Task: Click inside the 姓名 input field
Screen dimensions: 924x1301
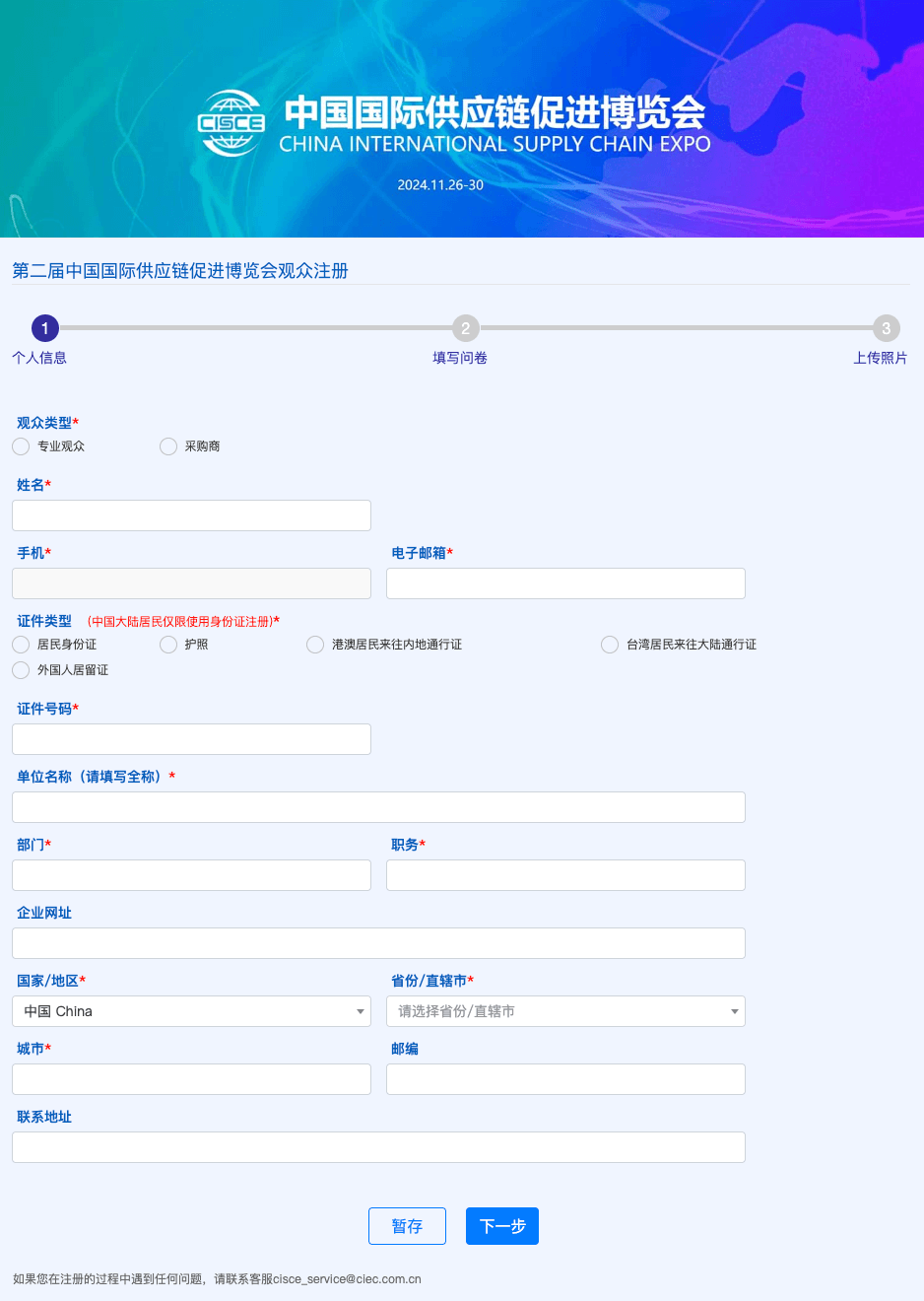Action: (191, 515)
